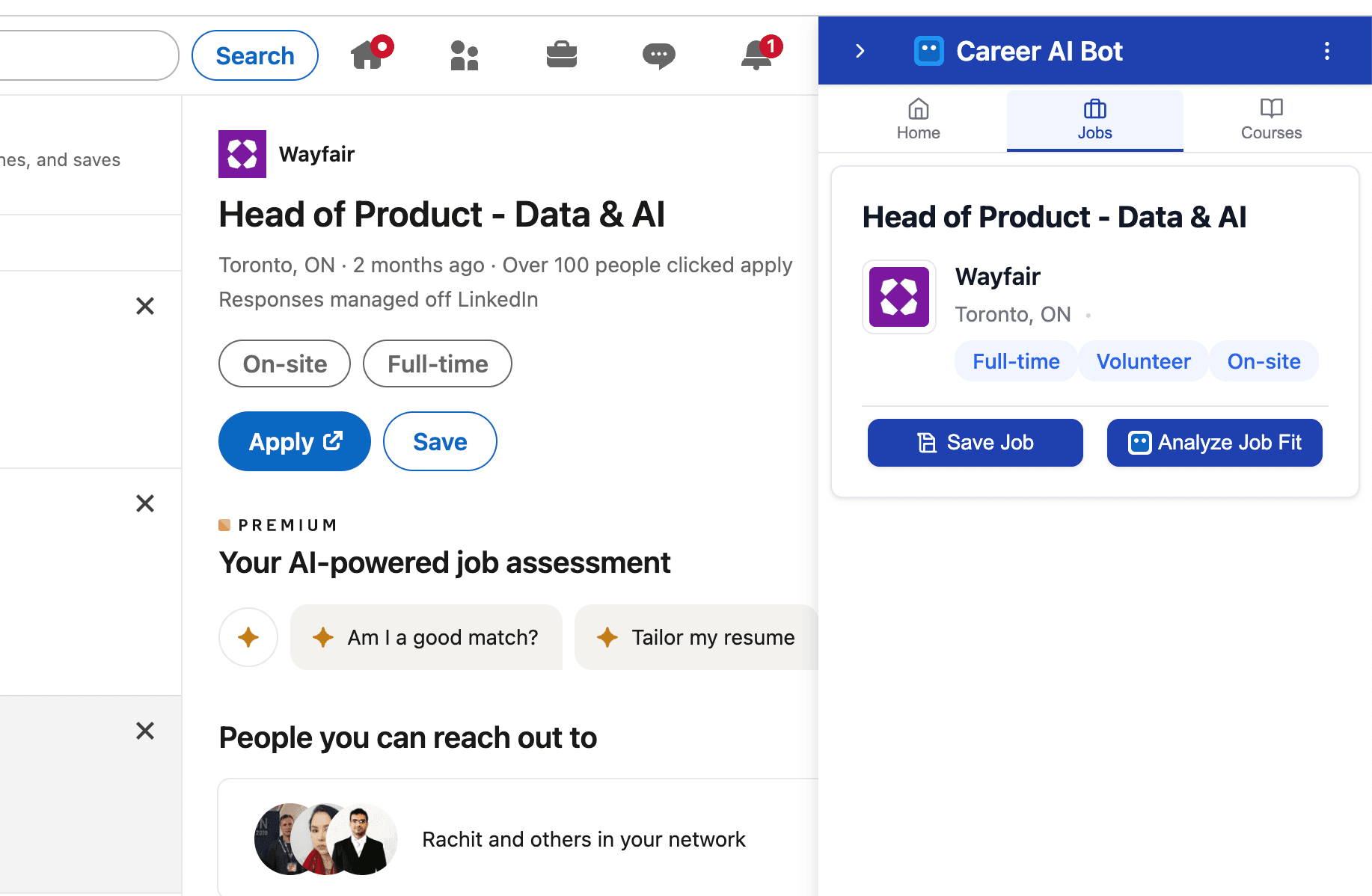Switch to the bot's Home tab
The height and width of the screenshot is (896, 1372).
pyautogui.click(x=918, y=120)
